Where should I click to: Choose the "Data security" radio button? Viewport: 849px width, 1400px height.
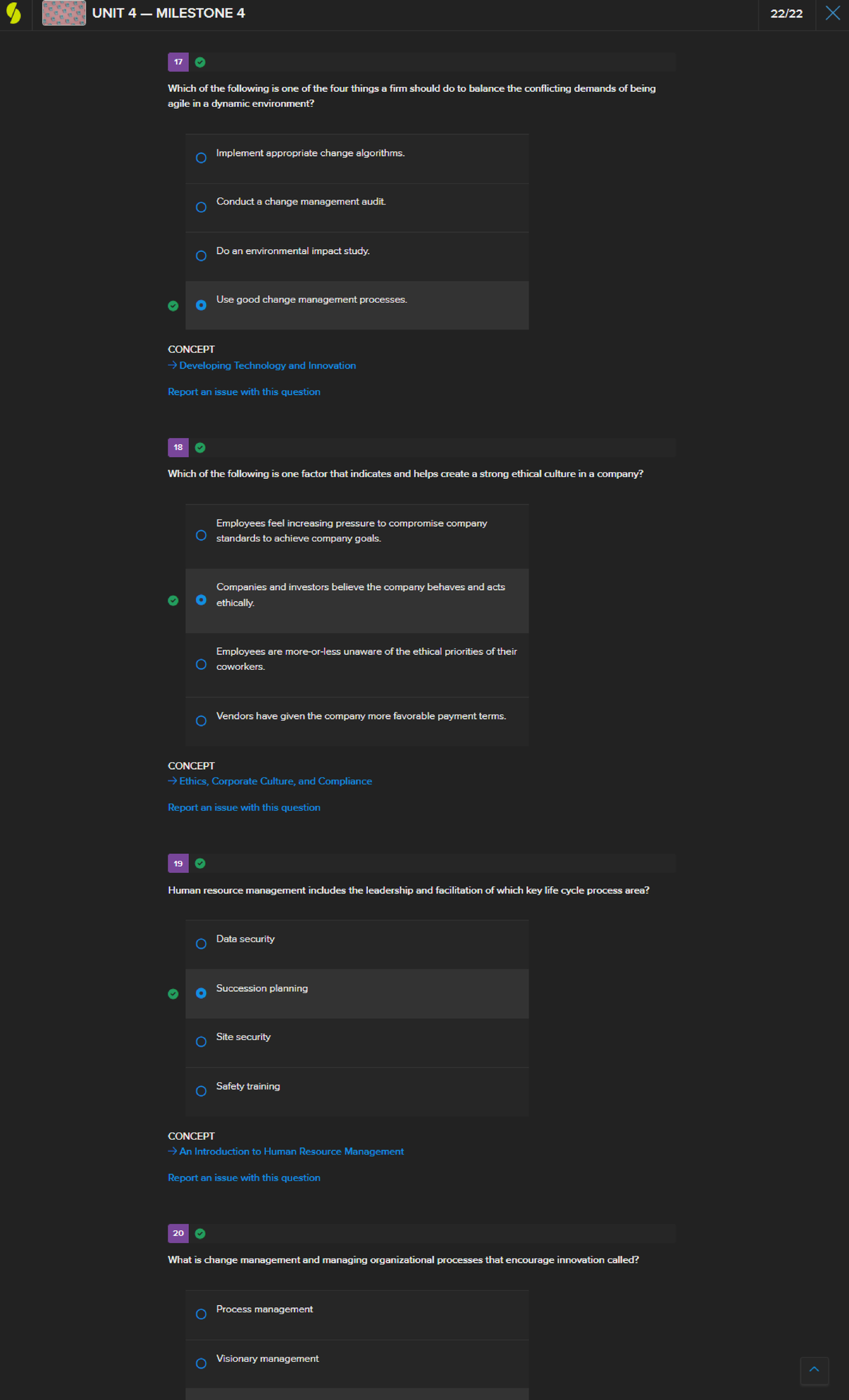(202, 944)
